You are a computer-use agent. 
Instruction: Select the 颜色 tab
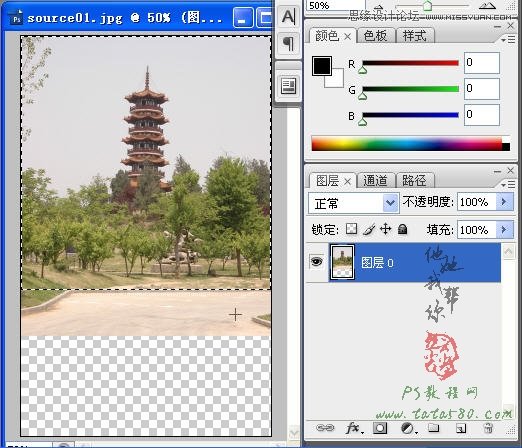[x=327, y=36]
